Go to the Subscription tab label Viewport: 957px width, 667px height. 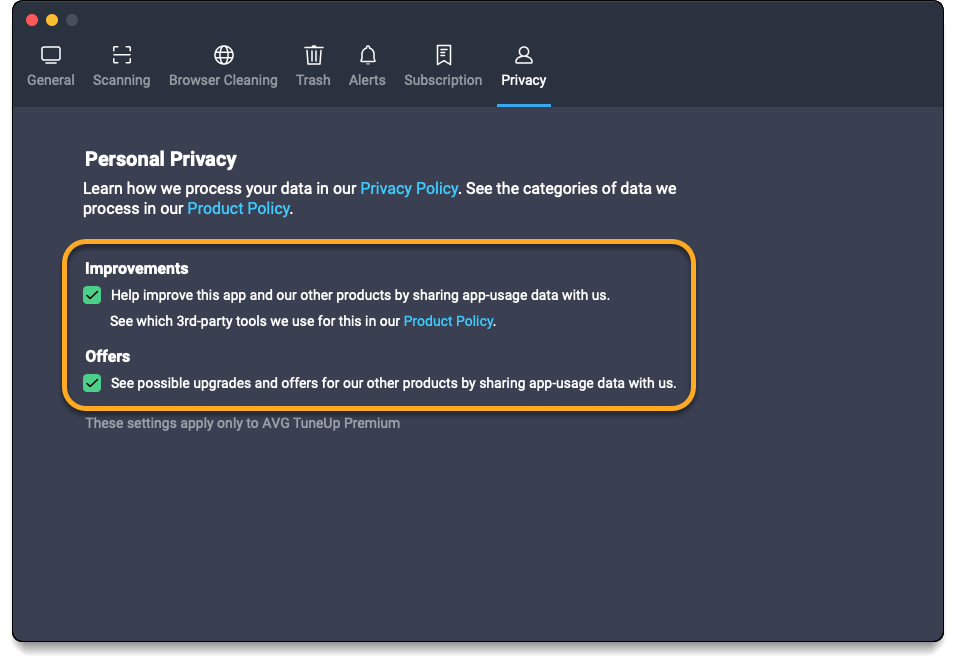[x=443, y=80]
